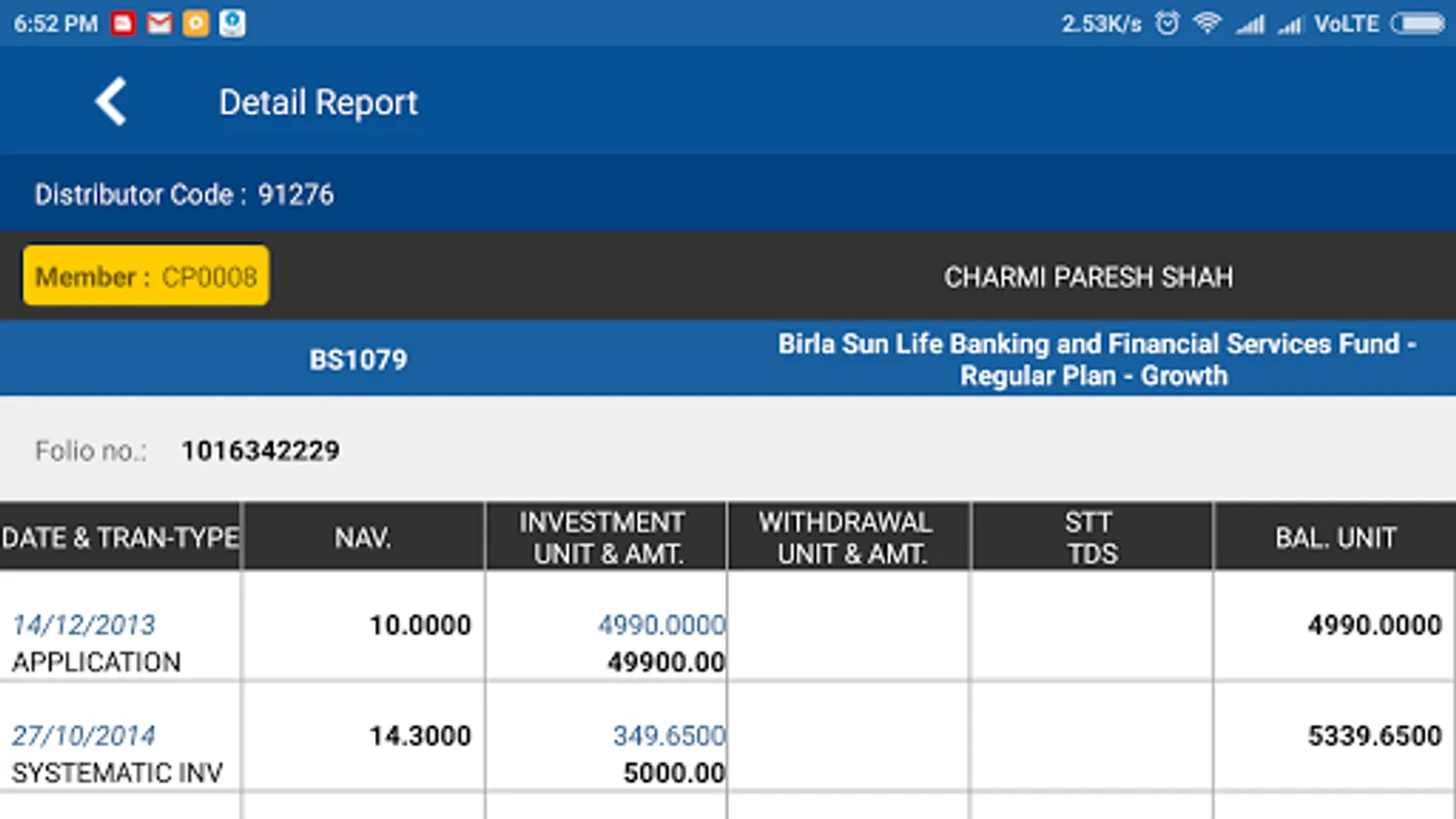Open the red notification icon in status bar

(124, 24)
